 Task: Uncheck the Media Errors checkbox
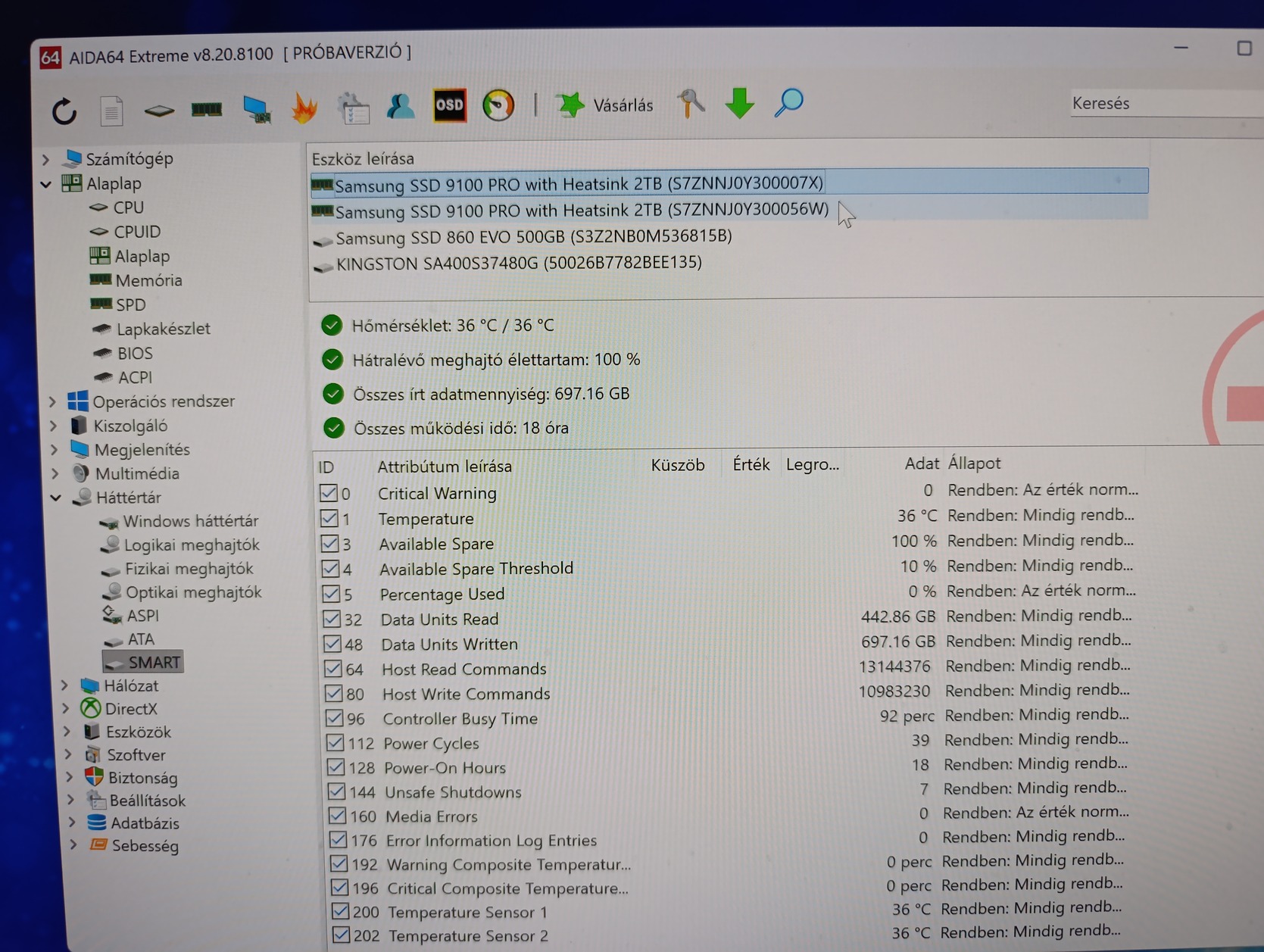[337, 816]
